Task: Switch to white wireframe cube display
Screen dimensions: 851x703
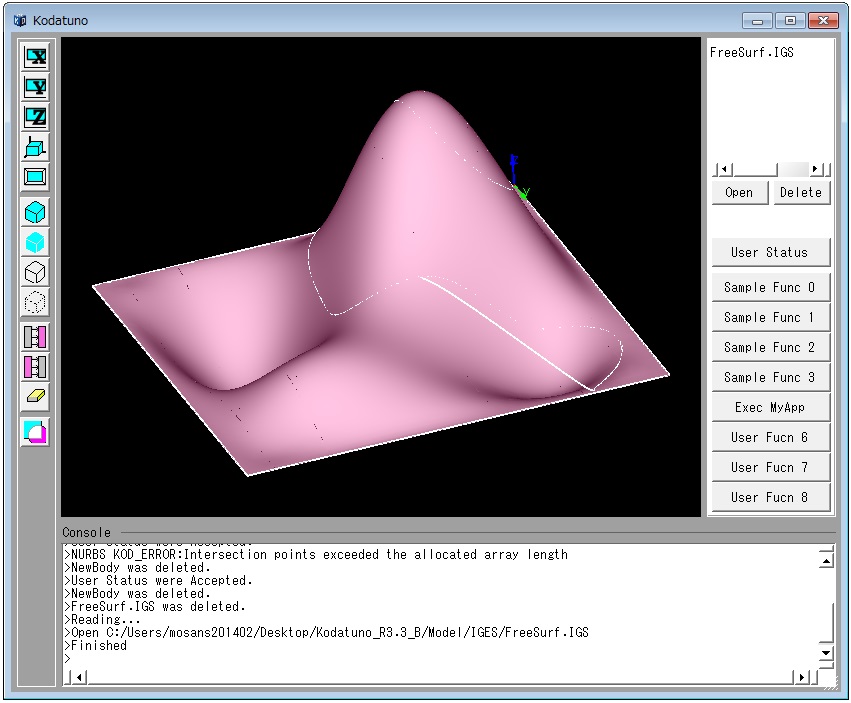Action: click(36, 272)
